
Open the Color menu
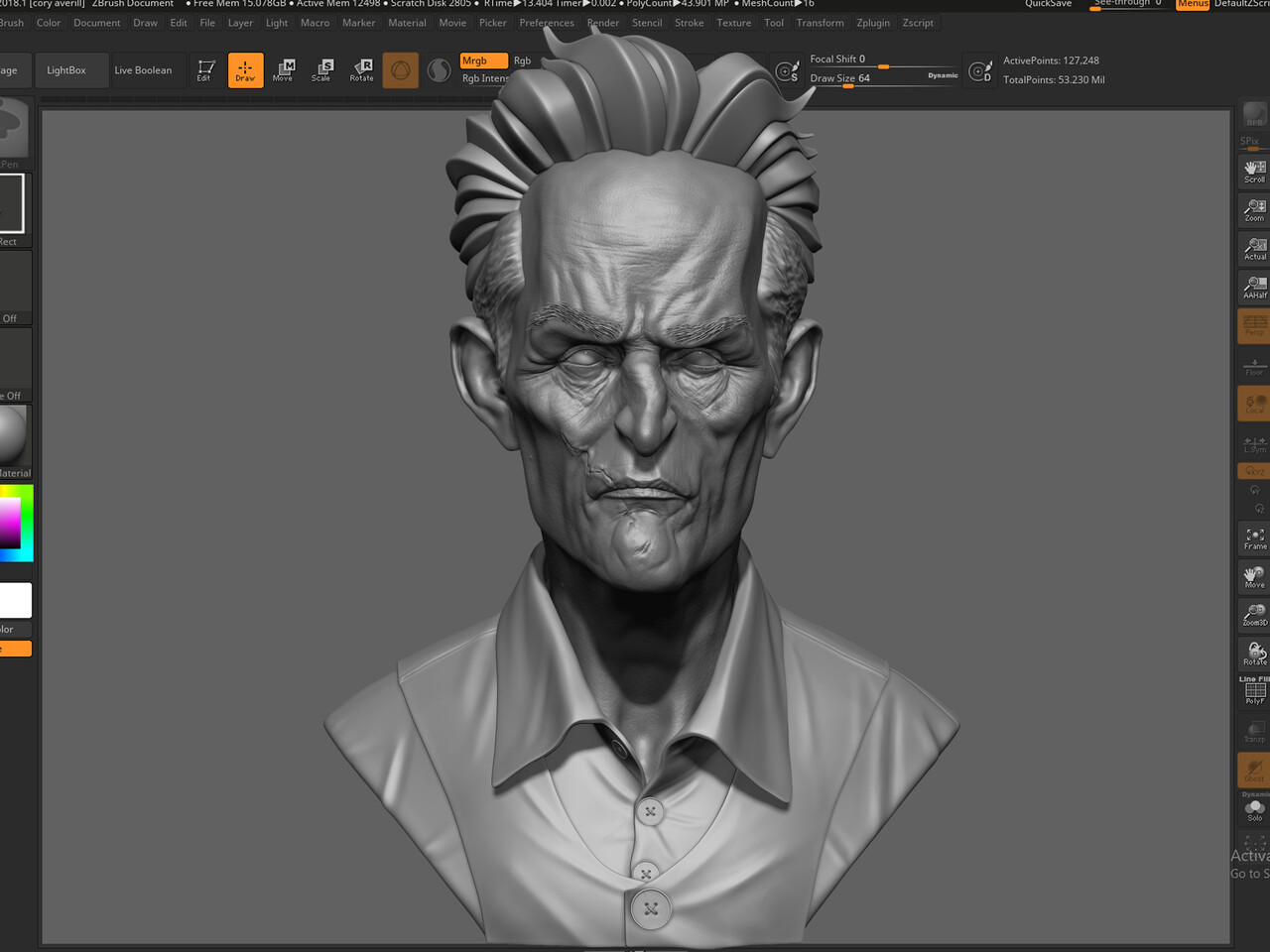[x=49, y=23]
